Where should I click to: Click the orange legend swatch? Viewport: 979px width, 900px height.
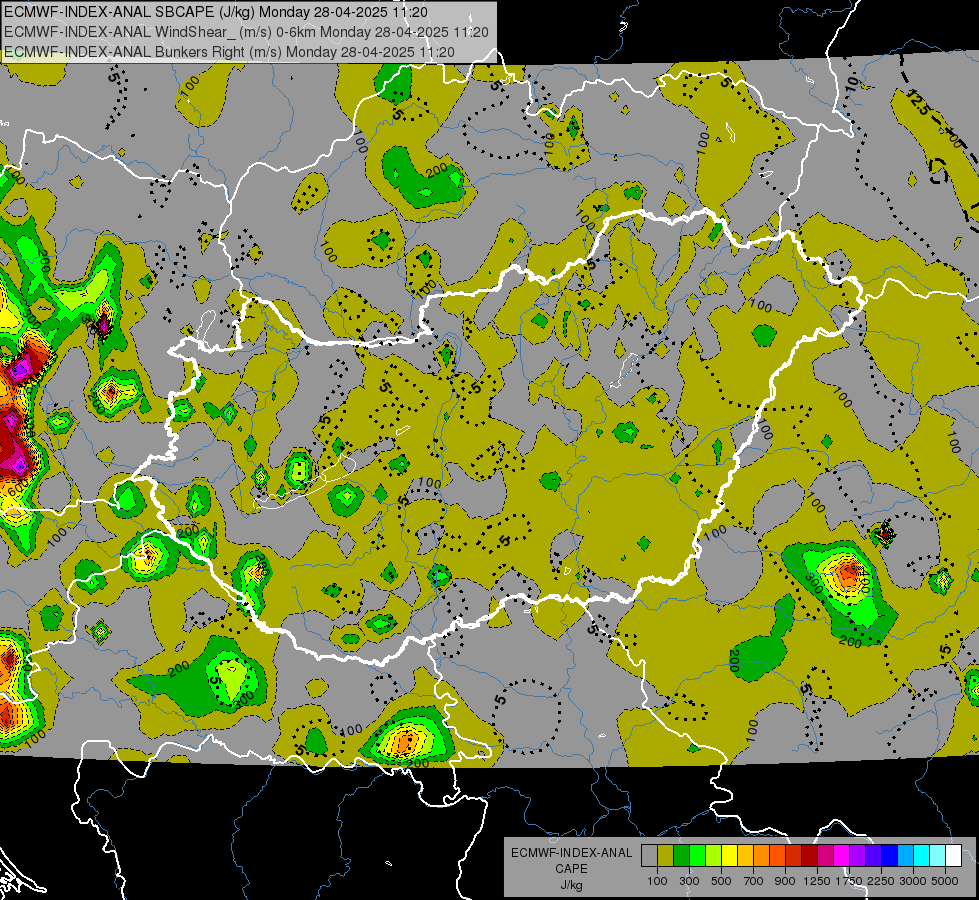tap(762, 855)
